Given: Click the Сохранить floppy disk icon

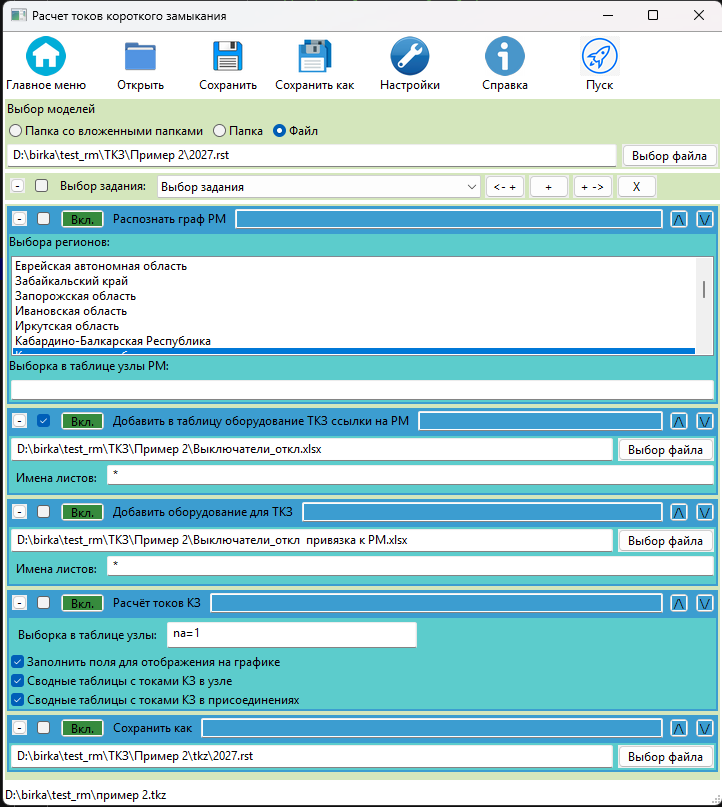Looking at the screenshot, I should click(228, 56).
